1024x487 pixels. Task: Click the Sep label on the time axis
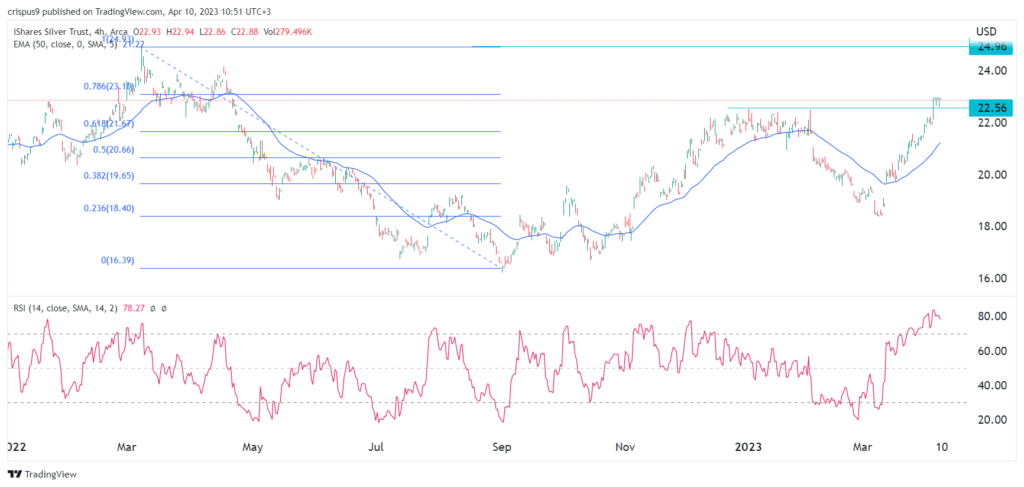point(501,448)
